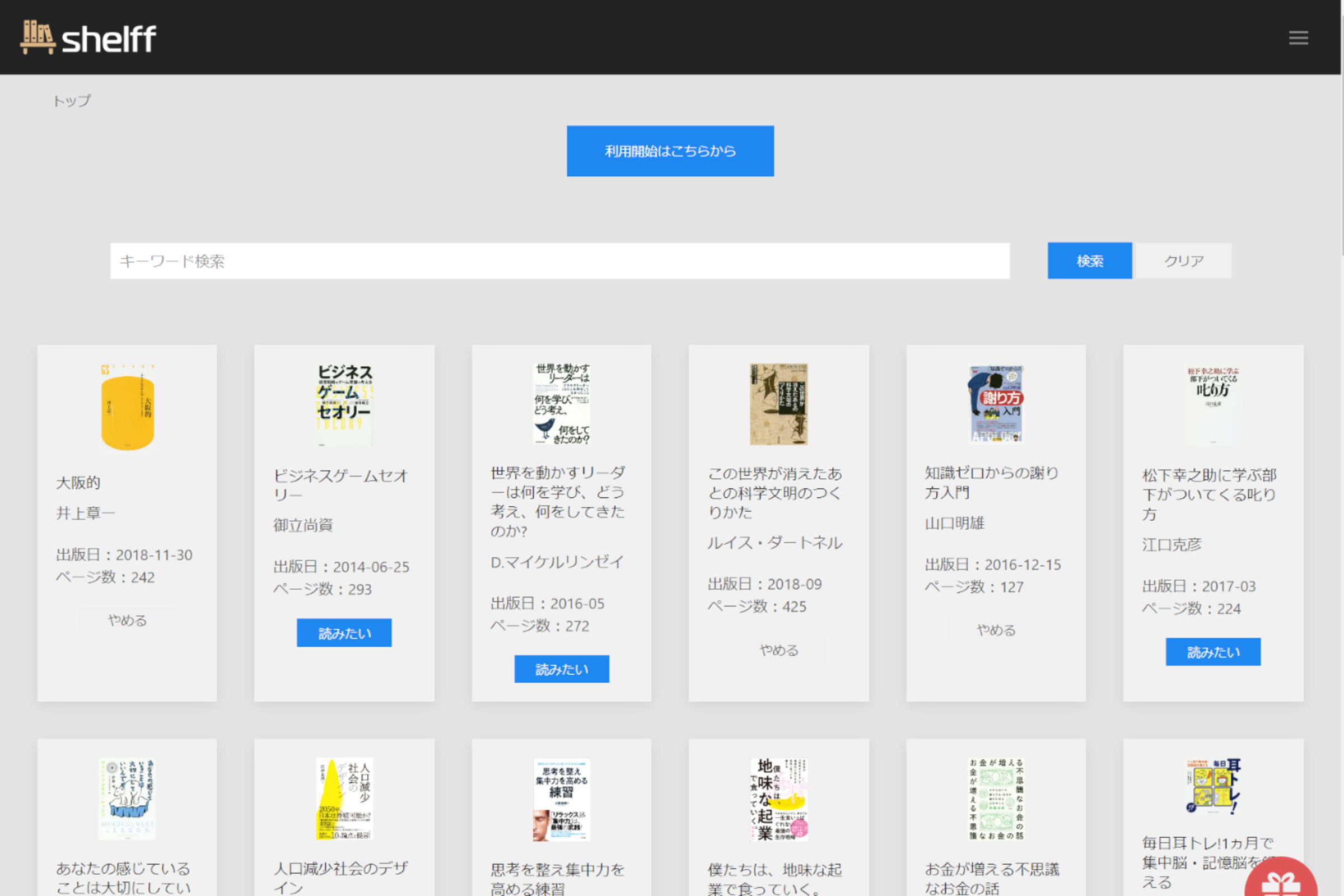The image size is (1344, 896).
Task: Click 読みたい on 世界を動かすリーダー card
Action: click(562, 669)
